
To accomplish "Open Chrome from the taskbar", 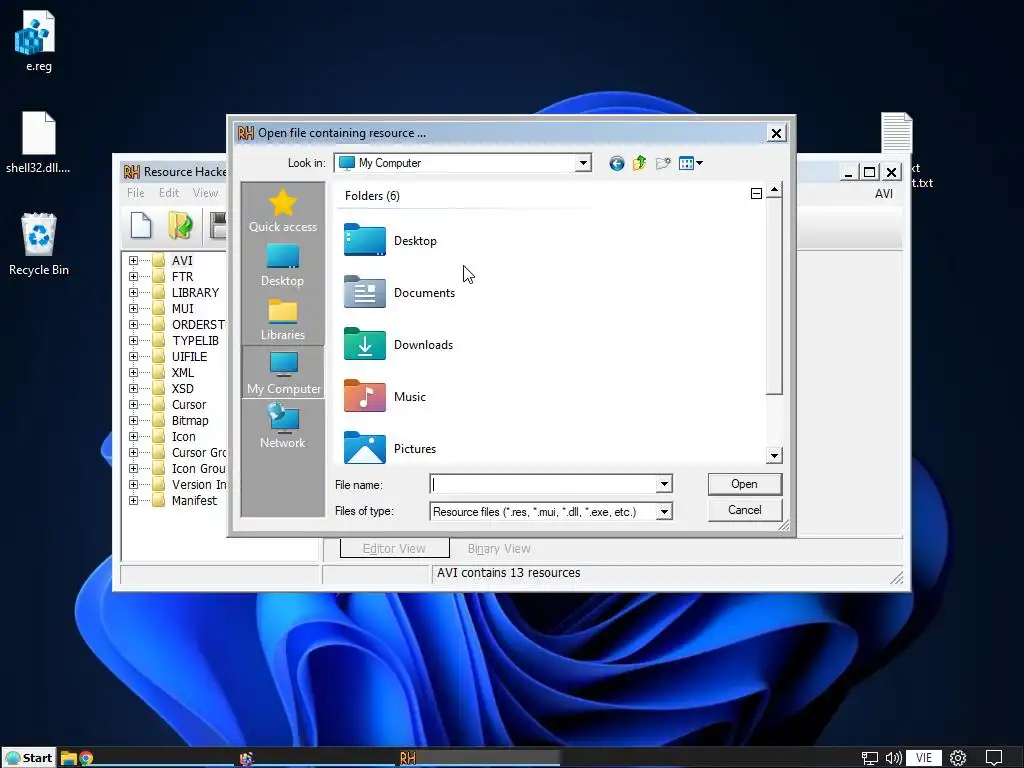I will click(x=86, y=758).
